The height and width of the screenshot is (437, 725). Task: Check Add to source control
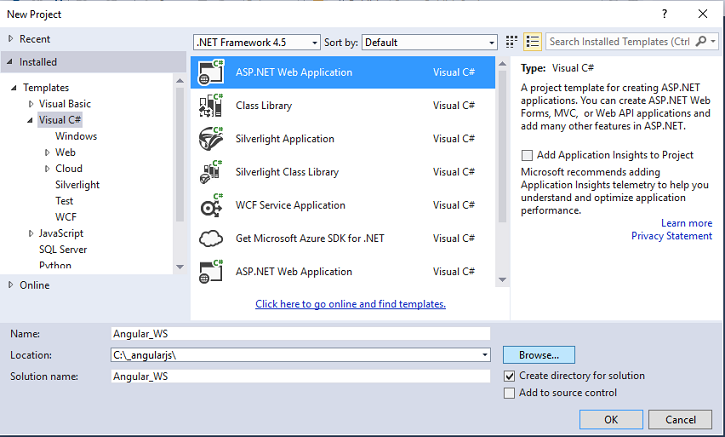[x=509, y=393]
